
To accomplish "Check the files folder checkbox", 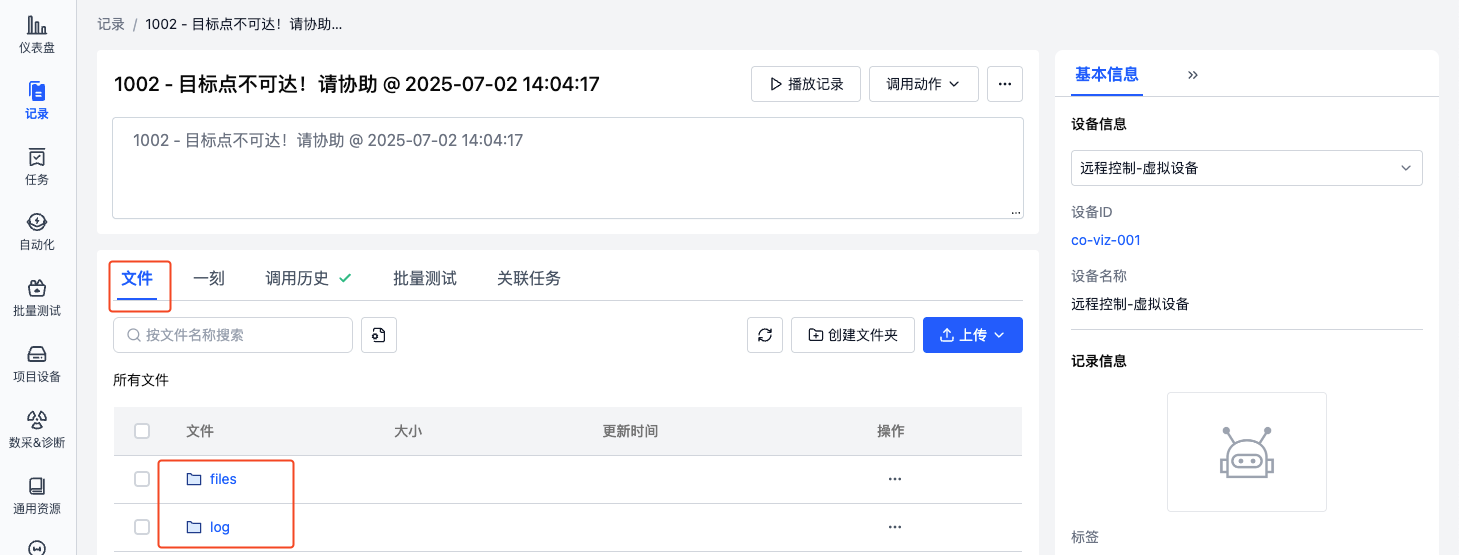I will point(142,479).
